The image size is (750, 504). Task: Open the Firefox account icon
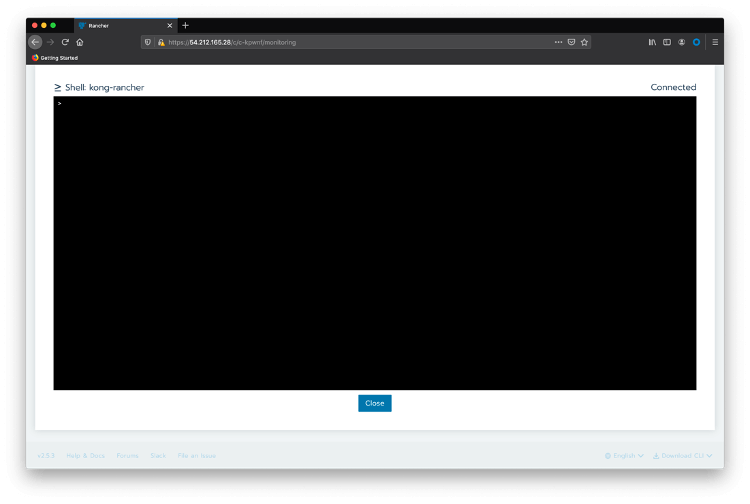coord(682,42)
